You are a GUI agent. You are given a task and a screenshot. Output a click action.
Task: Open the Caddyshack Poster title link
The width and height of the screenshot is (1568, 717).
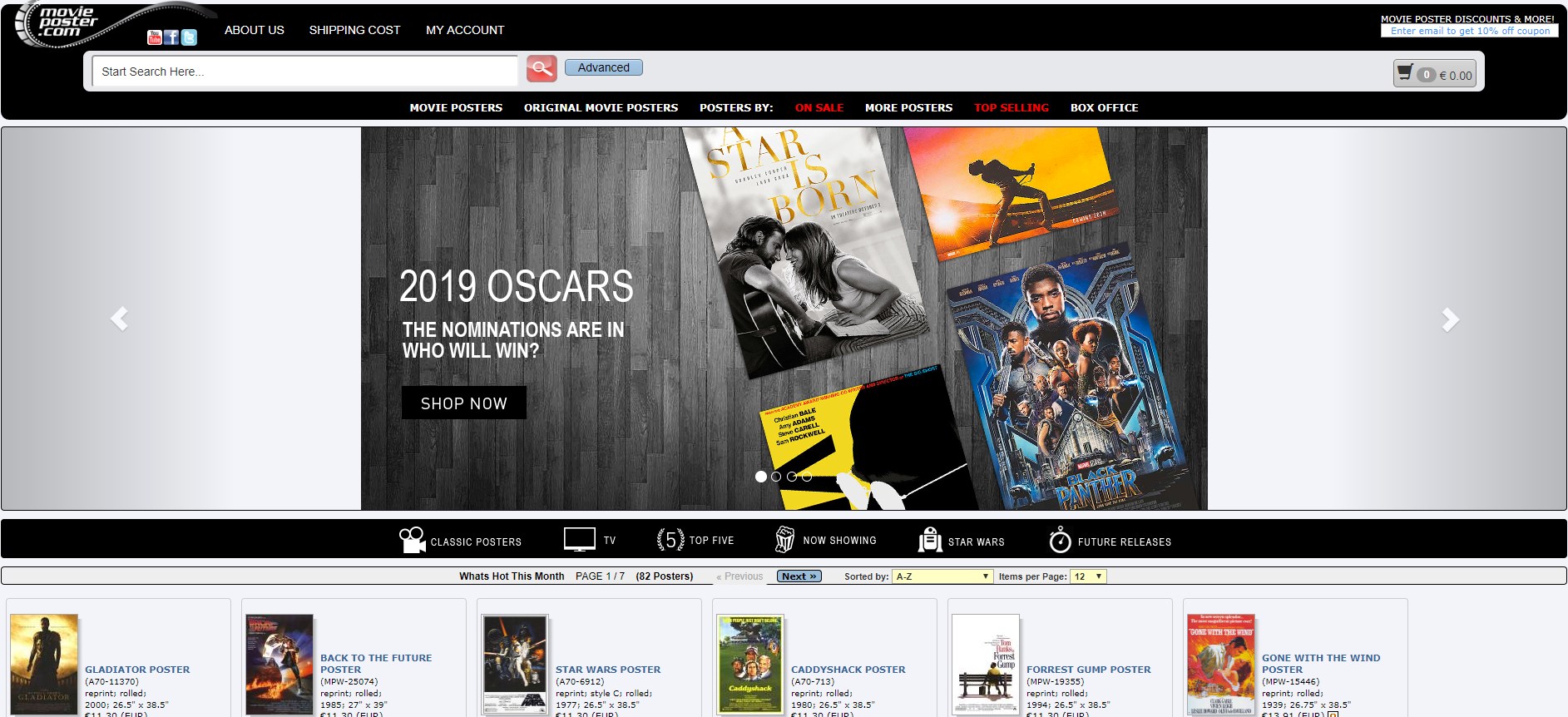click(x=848, y=670)
